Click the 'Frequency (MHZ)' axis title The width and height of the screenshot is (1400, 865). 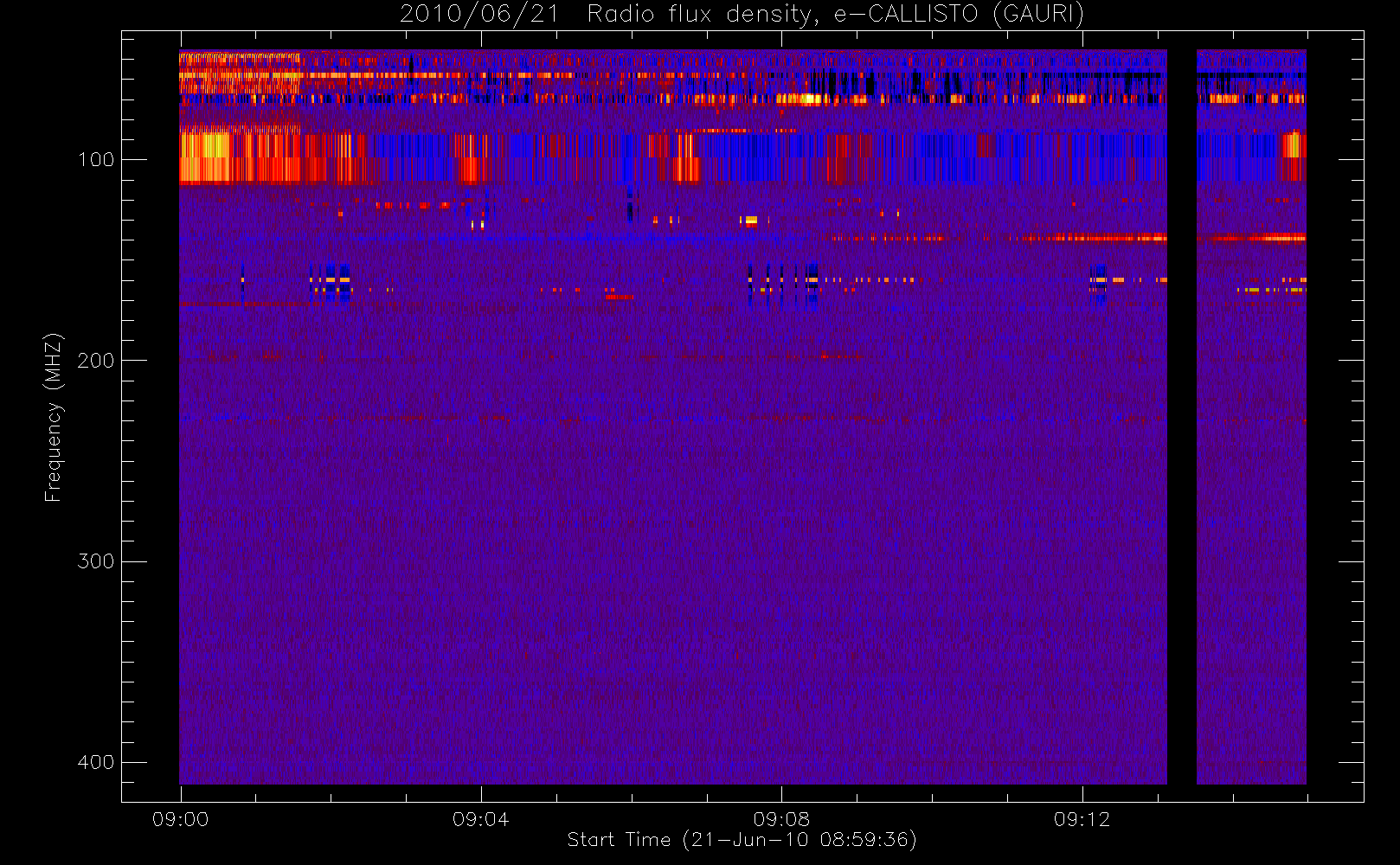click(54, 417)
